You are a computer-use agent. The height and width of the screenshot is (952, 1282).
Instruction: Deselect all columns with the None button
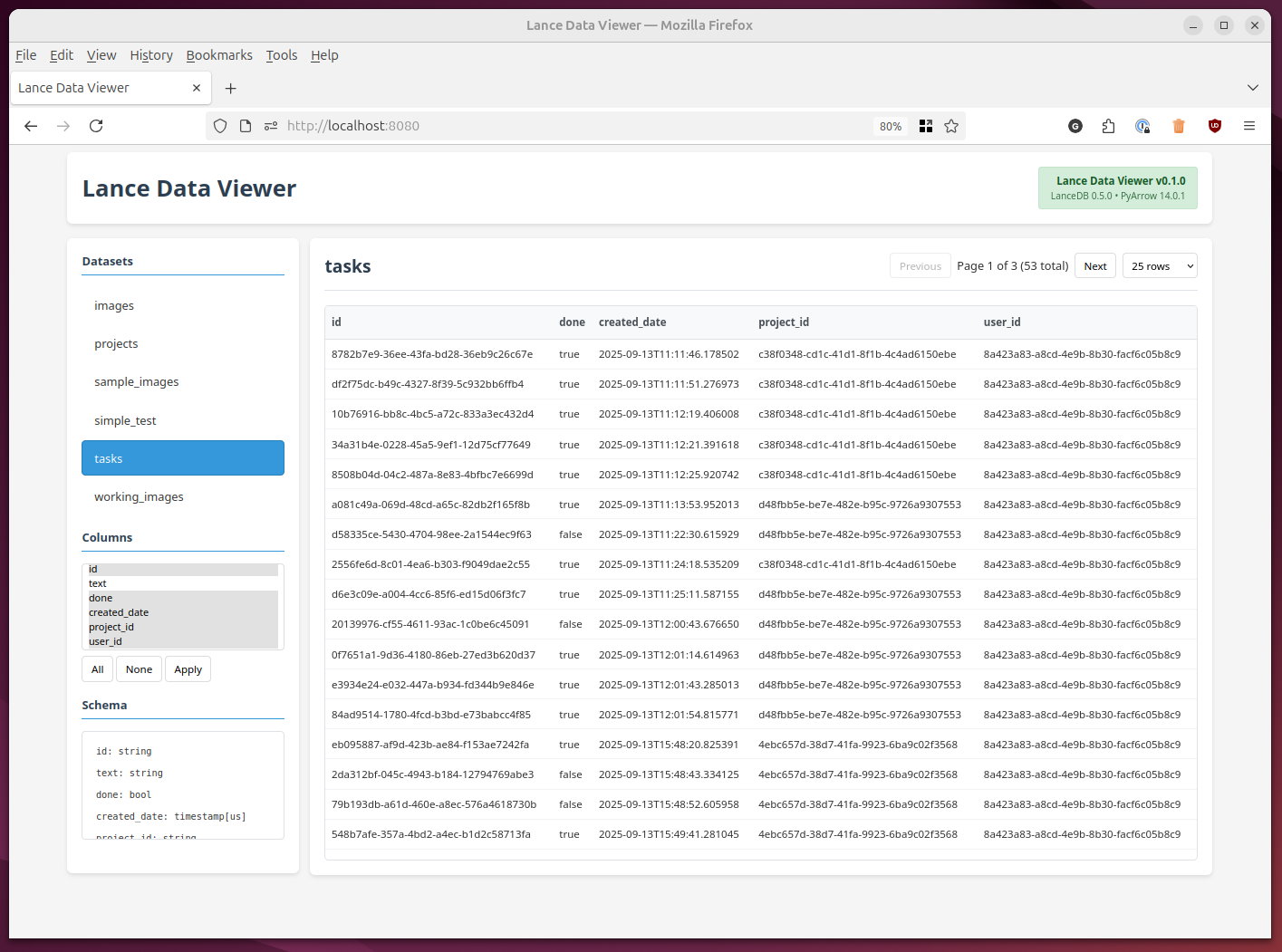pos(139,668)
